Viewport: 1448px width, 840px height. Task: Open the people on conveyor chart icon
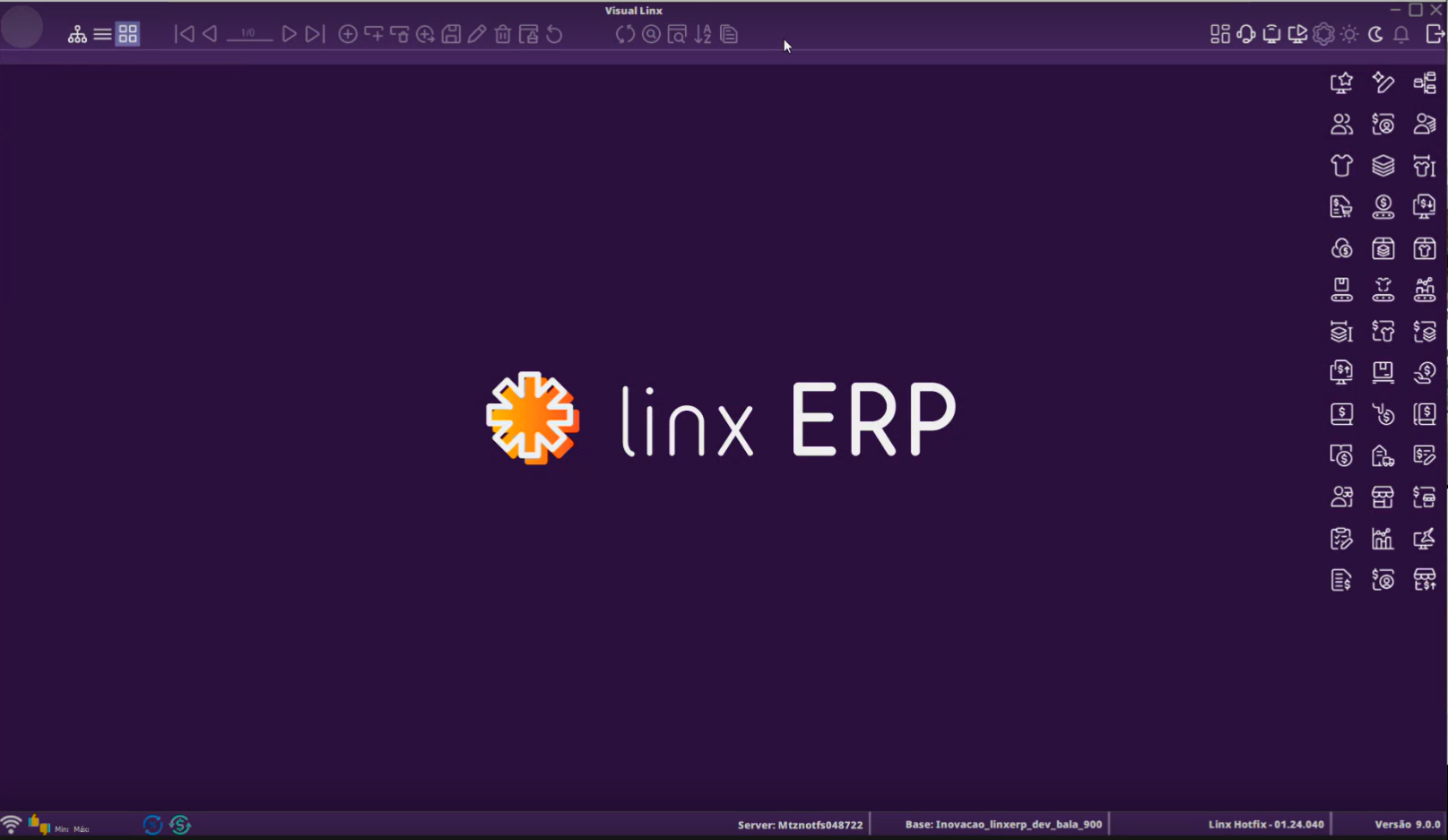1425,290
